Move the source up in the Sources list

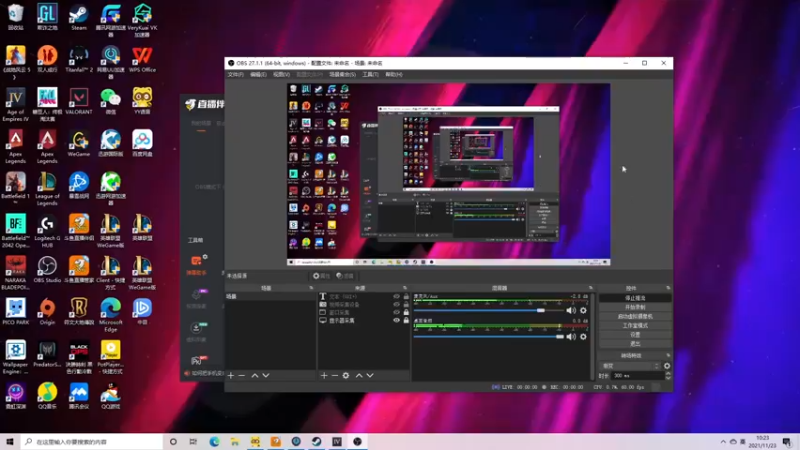(x=359, y=376)
